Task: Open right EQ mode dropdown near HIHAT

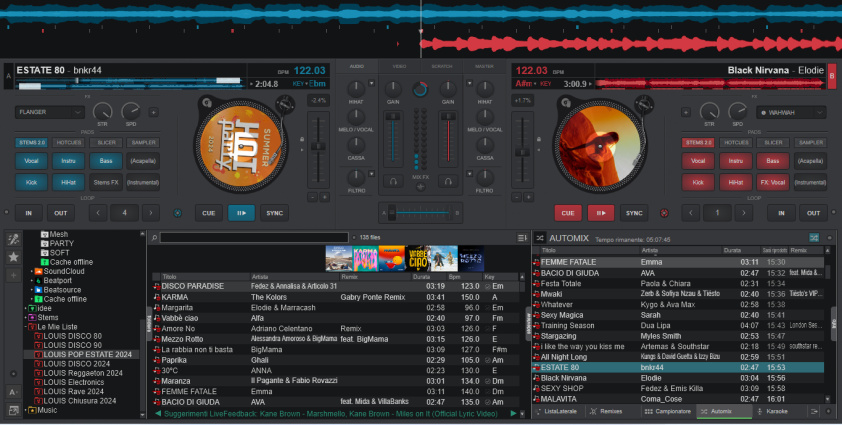Action: point(469,83)
